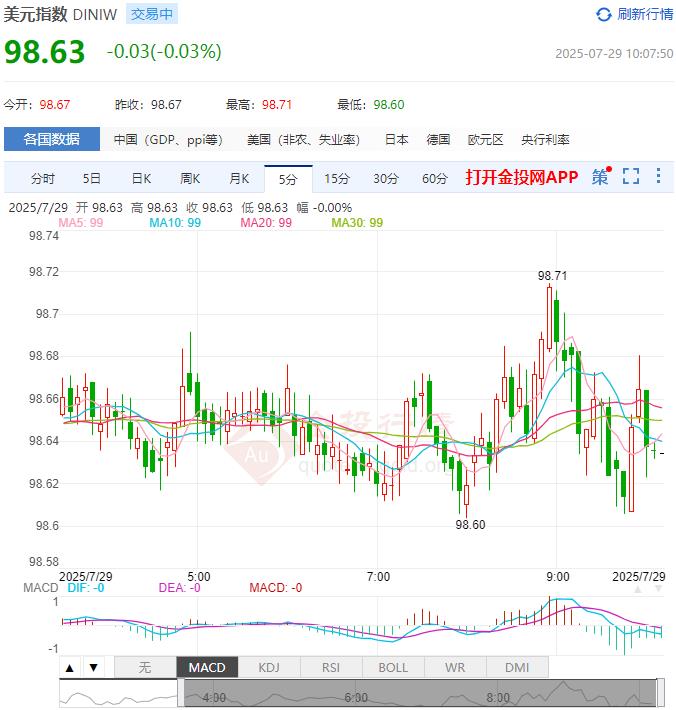Select the 无 (none) indicator option
The height and width of the screenshot is (710, 676).
(x=144, y=667)
